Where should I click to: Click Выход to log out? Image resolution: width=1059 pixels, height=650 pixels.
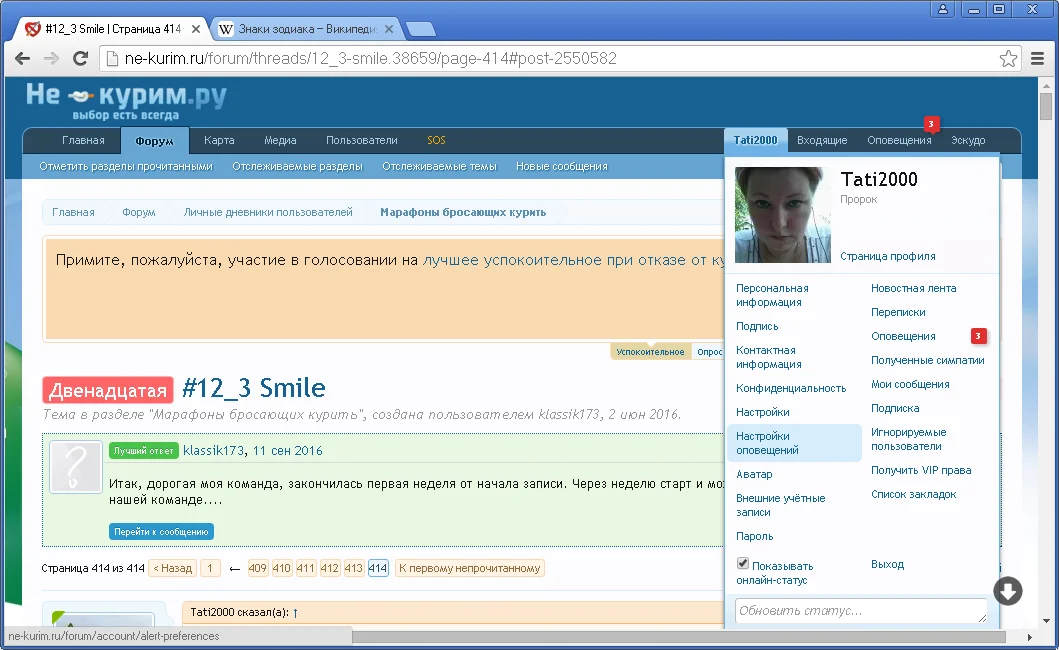coord(887,564)
